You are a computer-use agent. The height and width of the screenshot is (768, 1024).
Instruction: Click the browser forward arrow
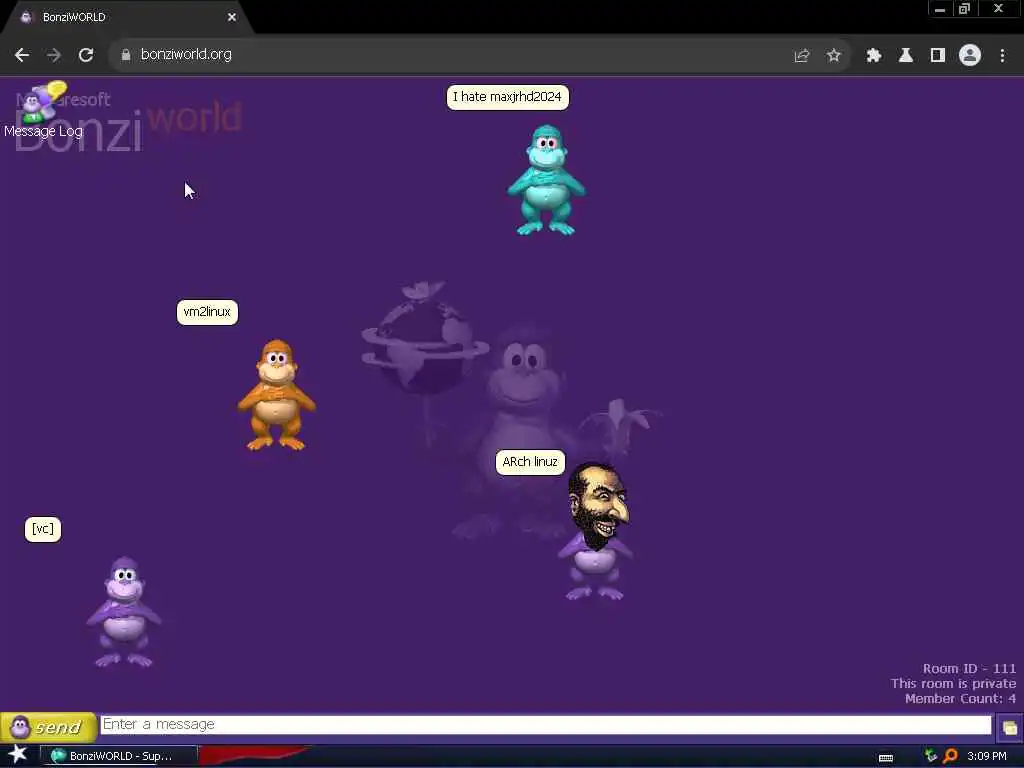pos(54,55)
